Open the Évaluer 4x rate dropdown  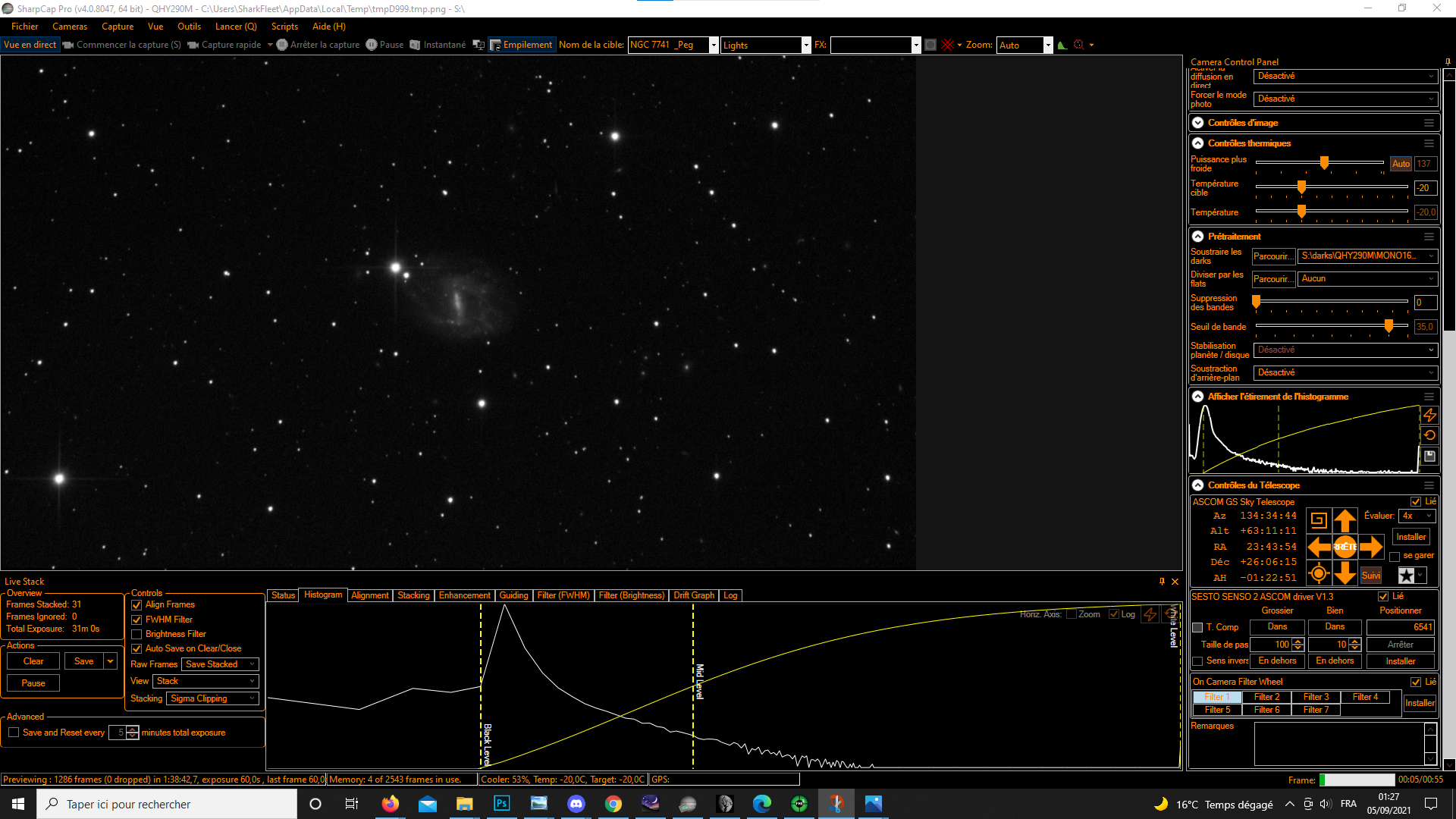[1417, 516]
